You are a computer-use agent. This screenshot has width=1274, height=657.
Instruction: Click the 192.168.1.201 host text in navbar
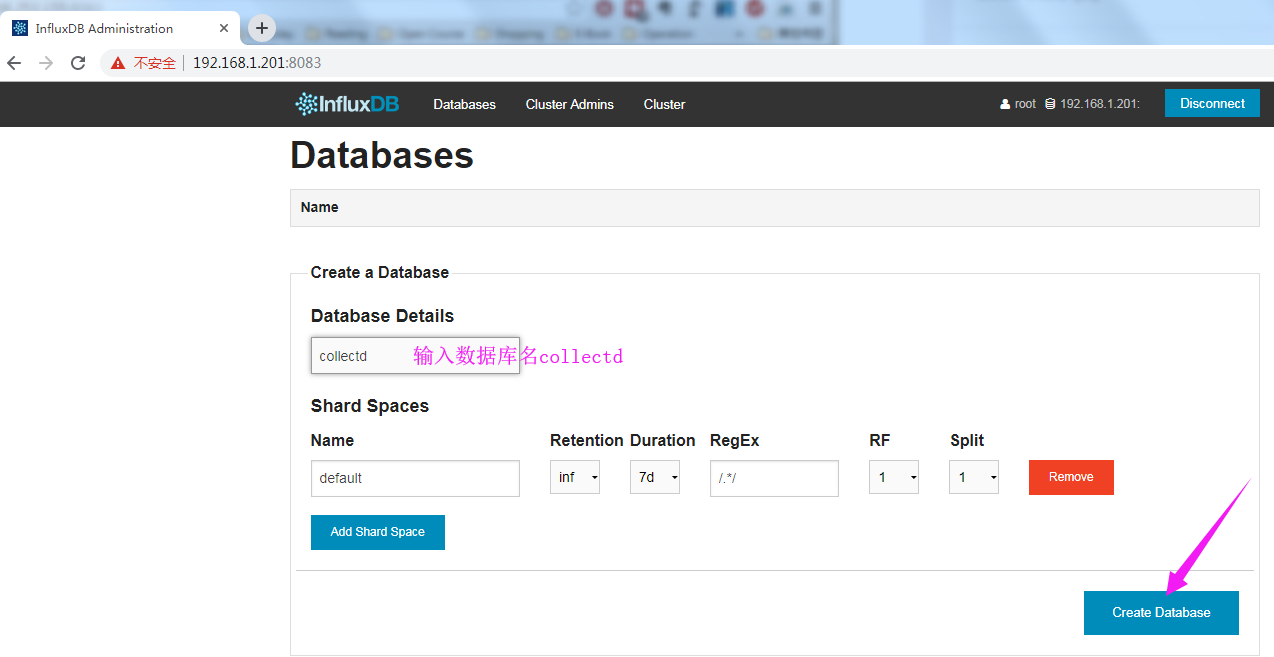coord(1100,104)
